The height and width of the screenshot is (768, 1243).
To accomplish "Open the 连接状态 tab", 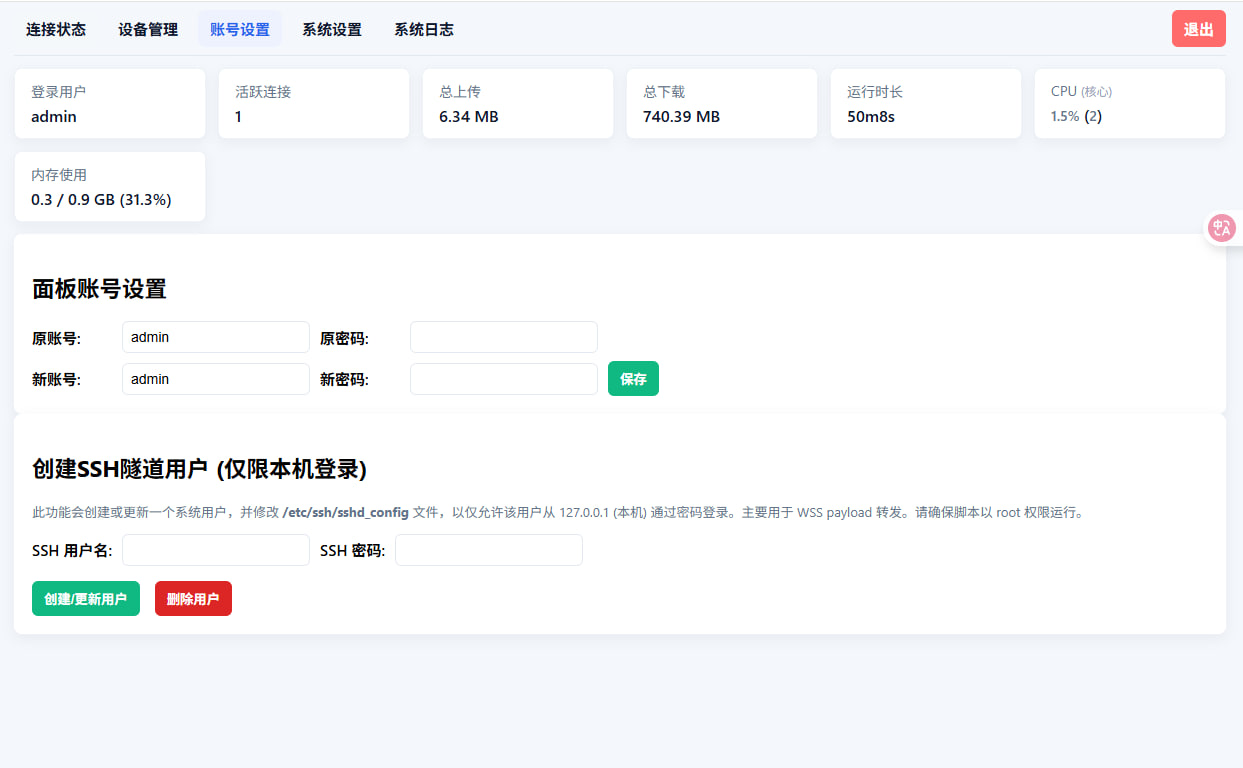I will (x=56, y=30).
